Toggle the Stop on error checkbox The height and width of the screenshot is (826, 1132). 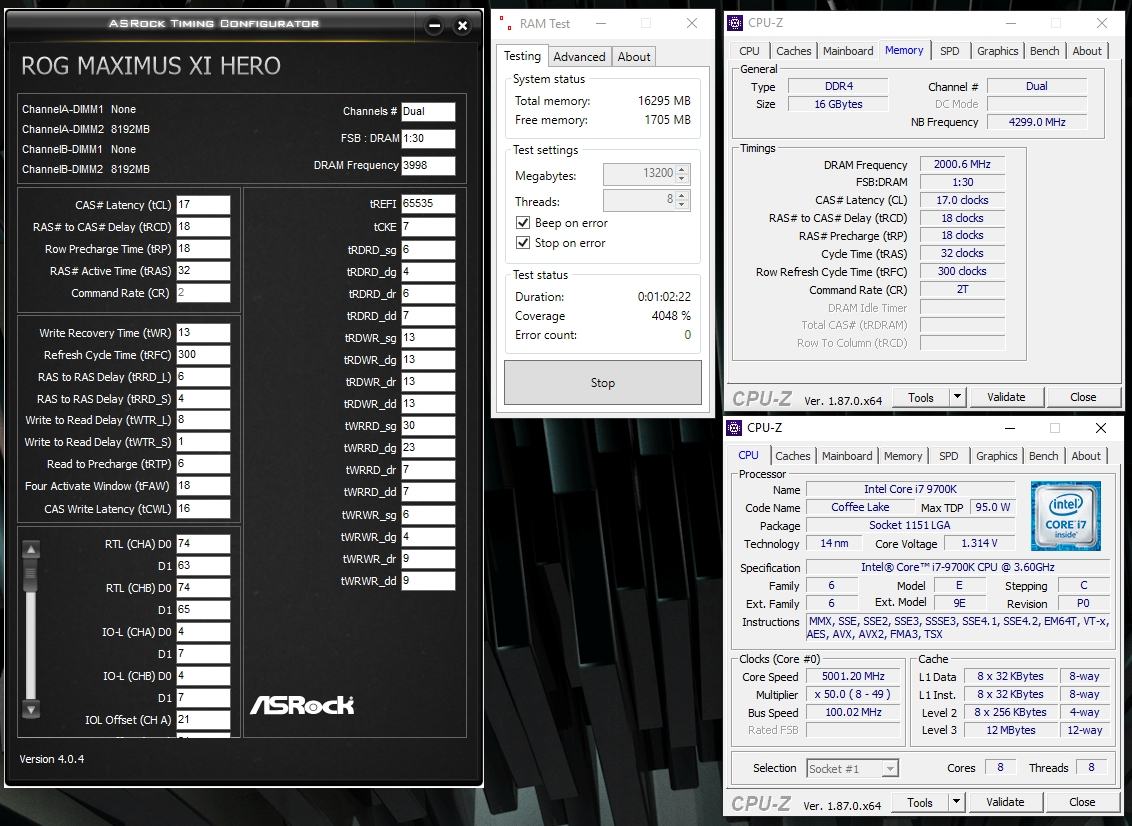[x=523, y=243]
